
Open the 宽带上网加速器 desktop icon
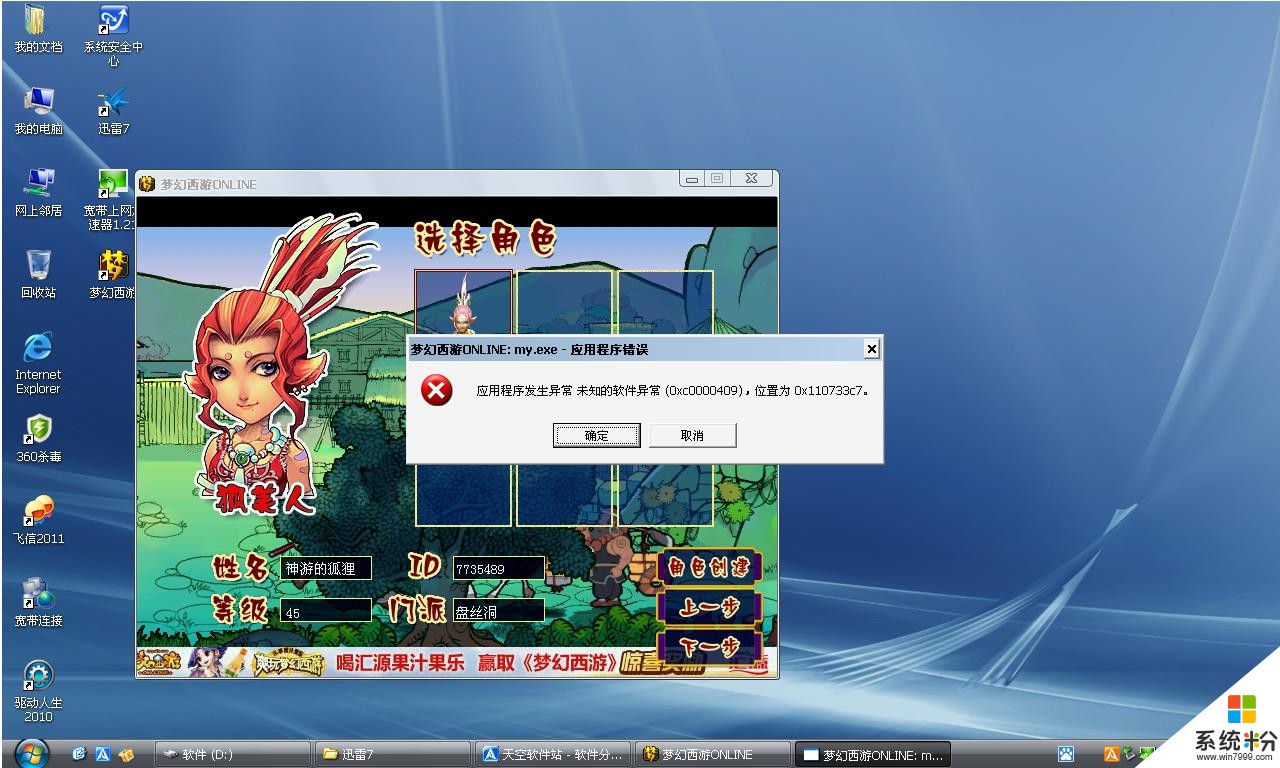pyautogui.click(x=110, y=198)
